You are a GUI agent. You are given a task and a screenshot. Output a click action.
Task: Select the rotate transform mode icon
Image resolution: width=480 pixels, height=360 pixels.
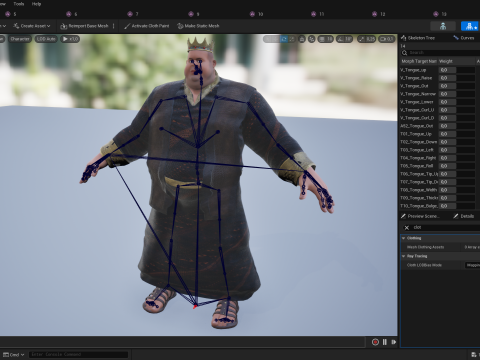point(284,39)
